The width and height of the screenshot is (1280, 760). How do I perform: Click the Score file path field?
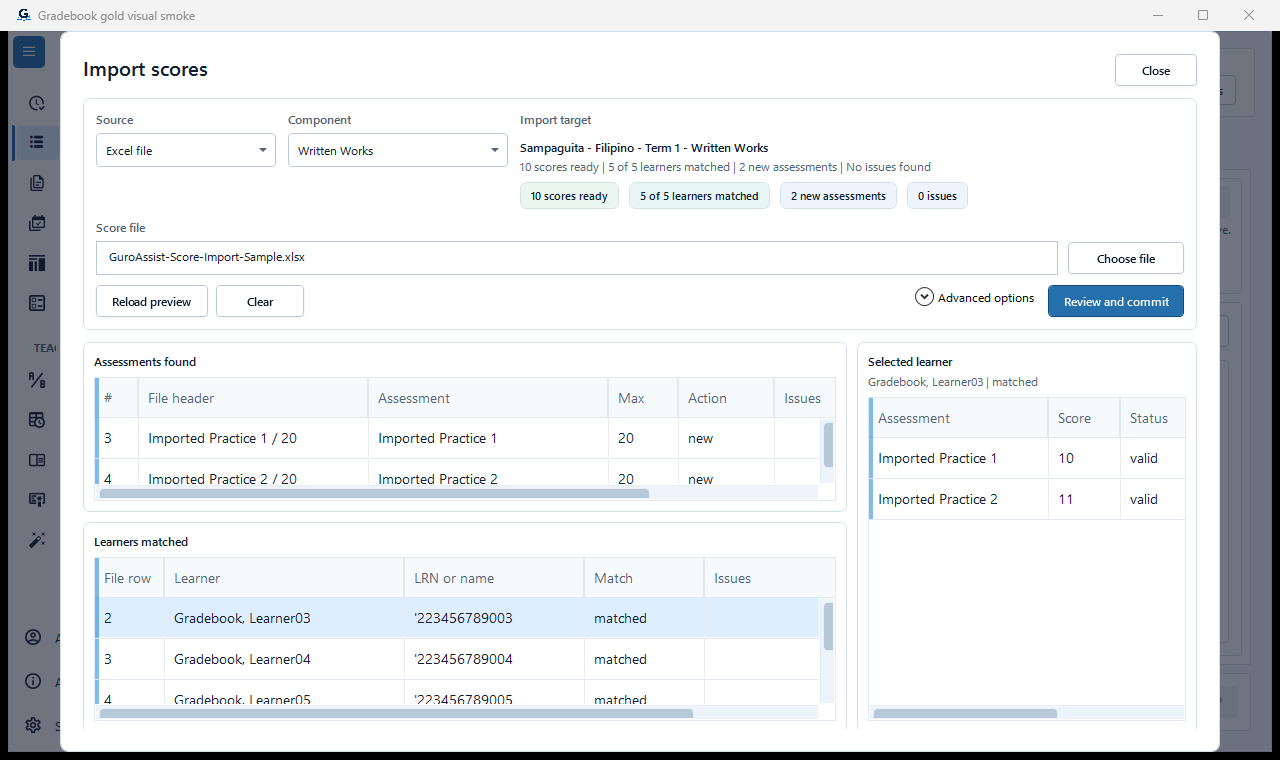(x=577, y=257)
